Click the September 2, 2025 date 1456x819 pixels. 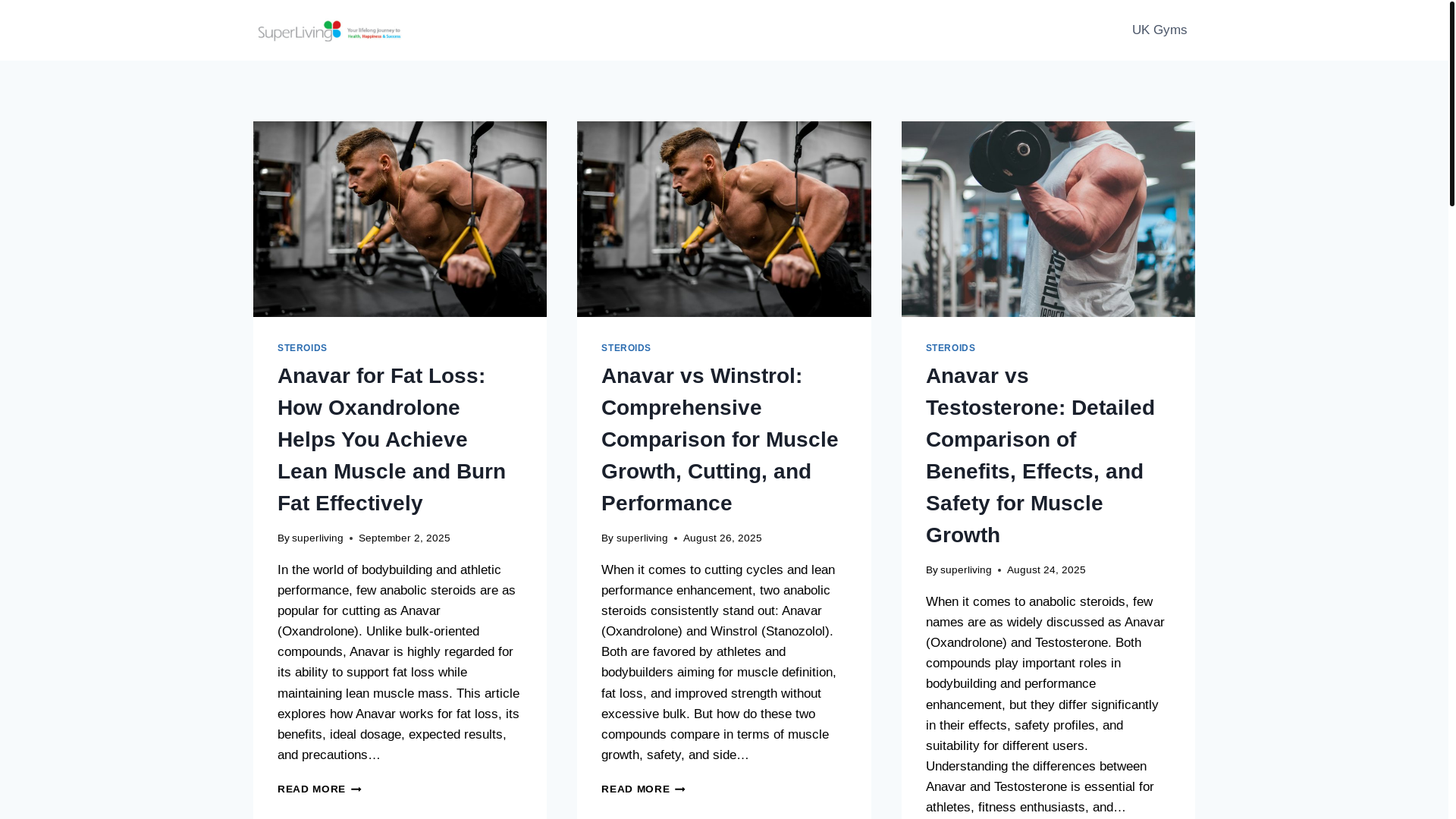[404, 538]
